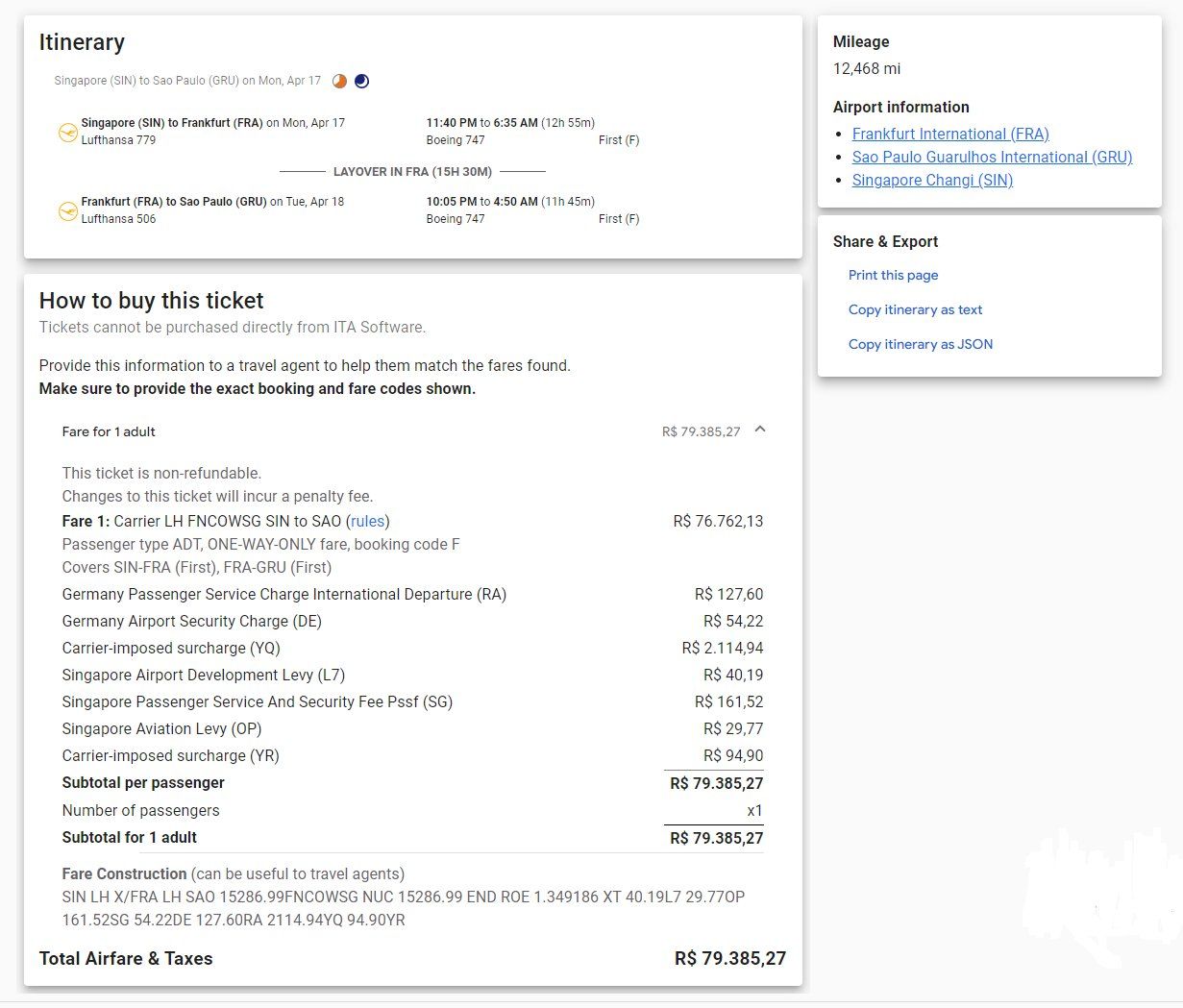Click the Lufthansa logo beside flight 506
Screen dimensions: 1183x1008
coord(67,210)
